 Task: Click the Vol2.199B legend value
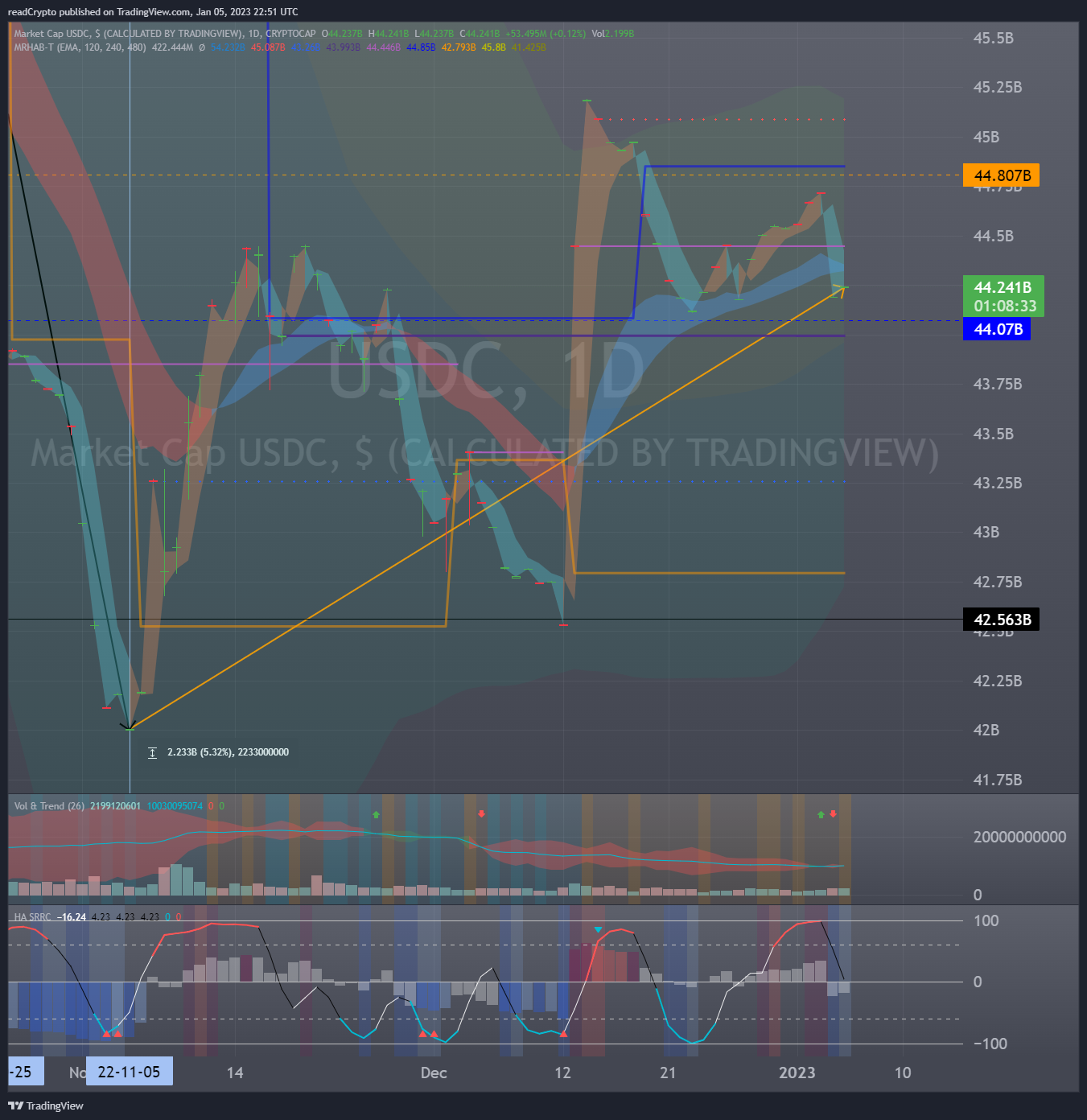click(x=612, y=34)
